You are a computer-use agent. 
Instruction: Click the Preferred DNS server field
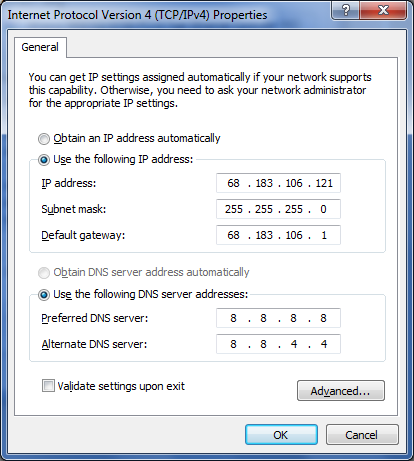coord(278,318)
